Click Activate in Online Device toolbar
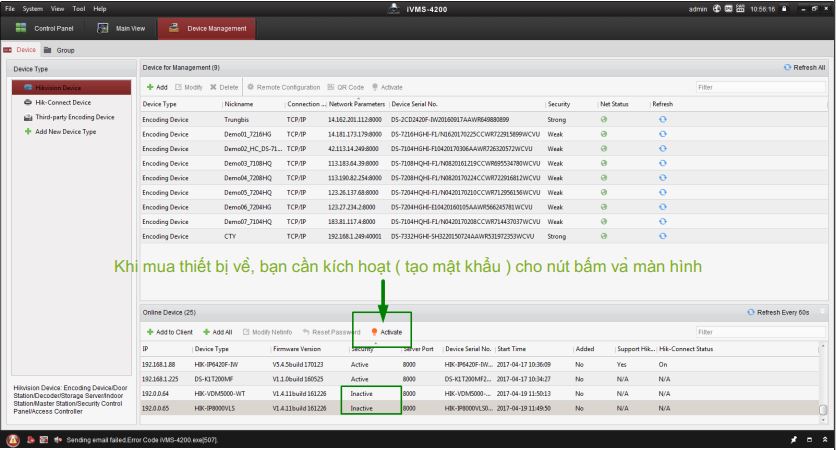This screenshot has width=836, height=450. pyautogui.click(x=387, y=332)
